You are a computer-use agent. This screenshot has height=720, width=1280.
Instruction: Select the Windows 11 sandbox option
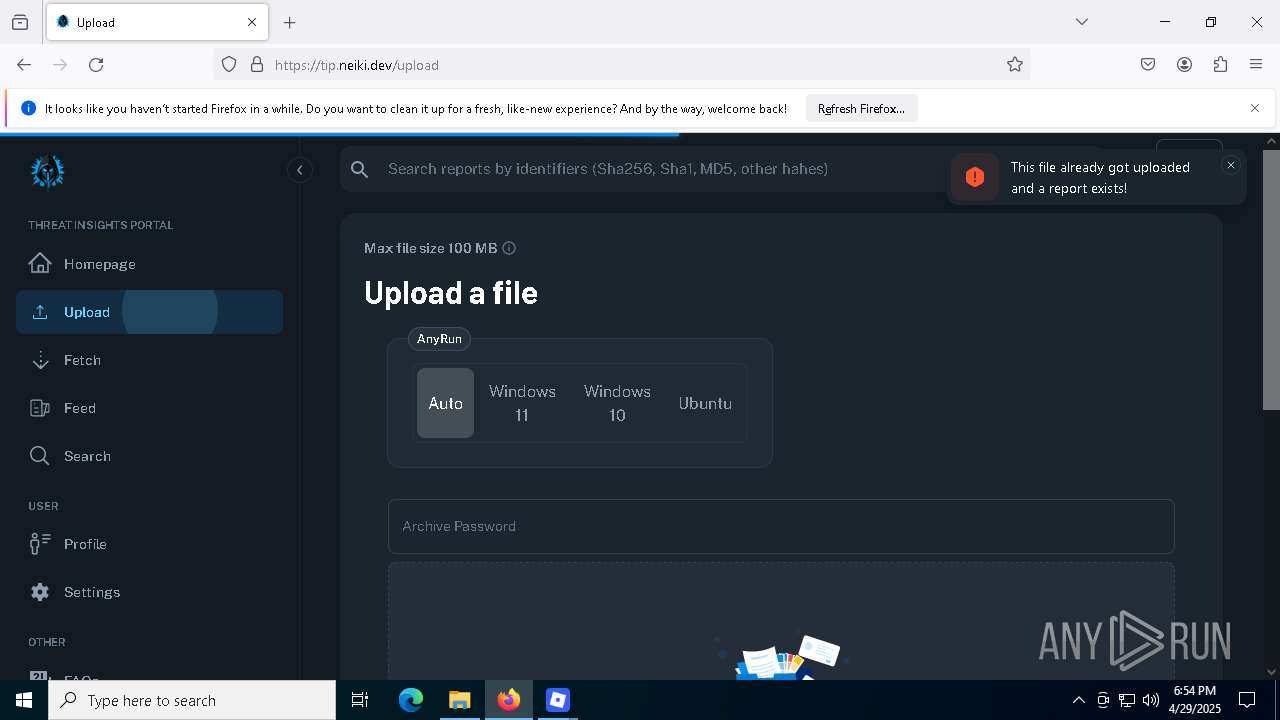pos(522,403)
